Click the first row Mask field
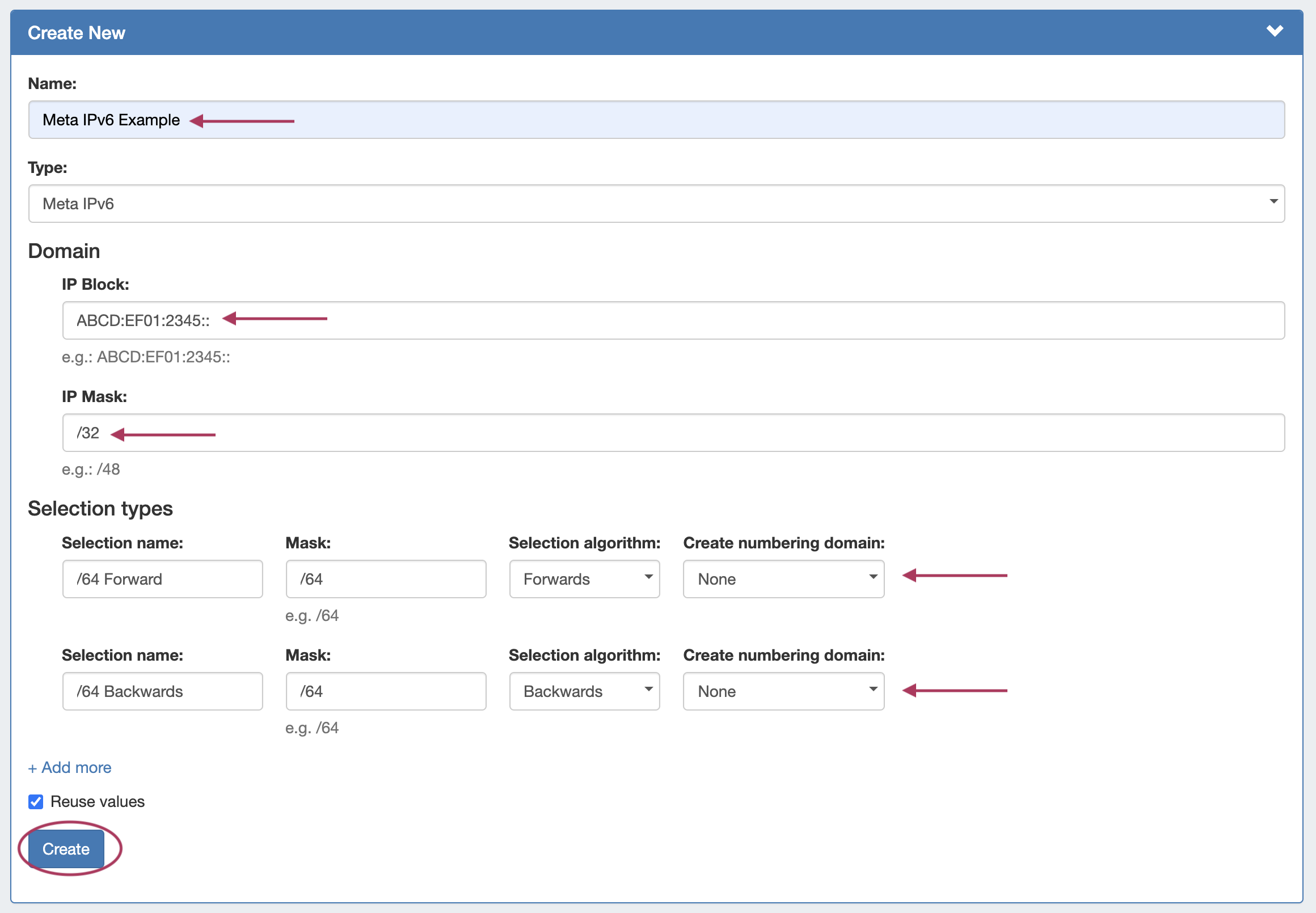 386,579
